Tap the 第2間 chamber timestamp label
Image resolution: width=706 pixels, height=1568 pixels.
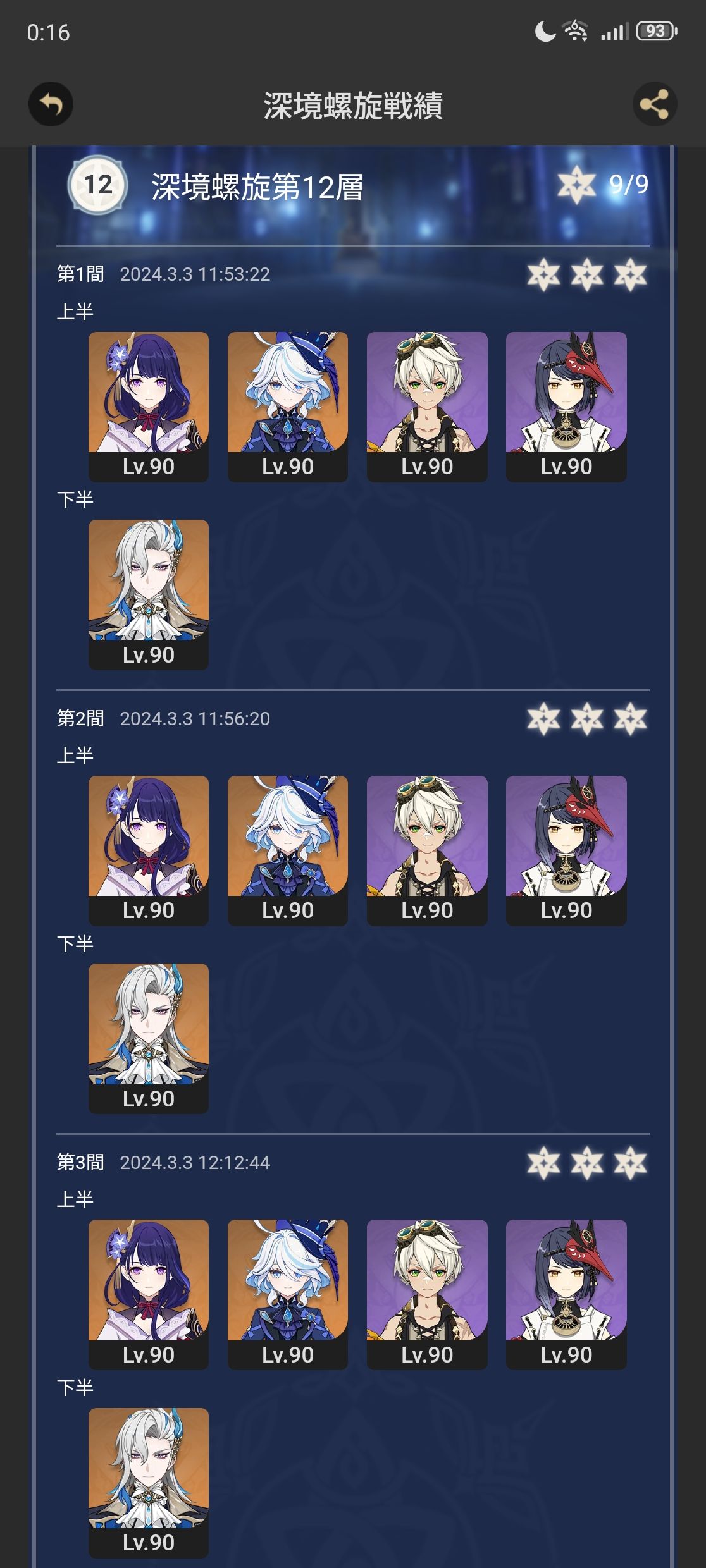[x=195, y=719]
